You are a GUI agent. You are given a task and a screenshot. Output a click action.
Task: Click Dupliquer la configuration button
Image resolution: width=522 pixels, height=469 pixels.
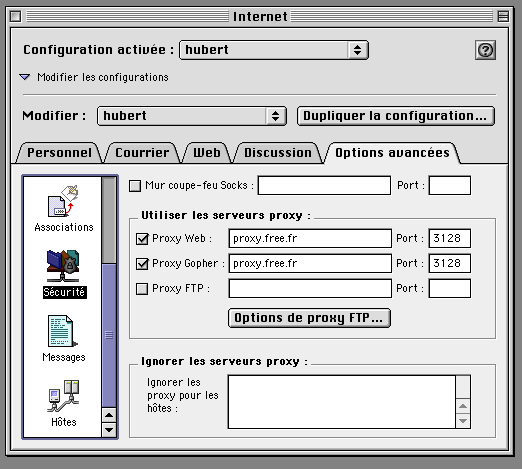[x=395, y=116]
